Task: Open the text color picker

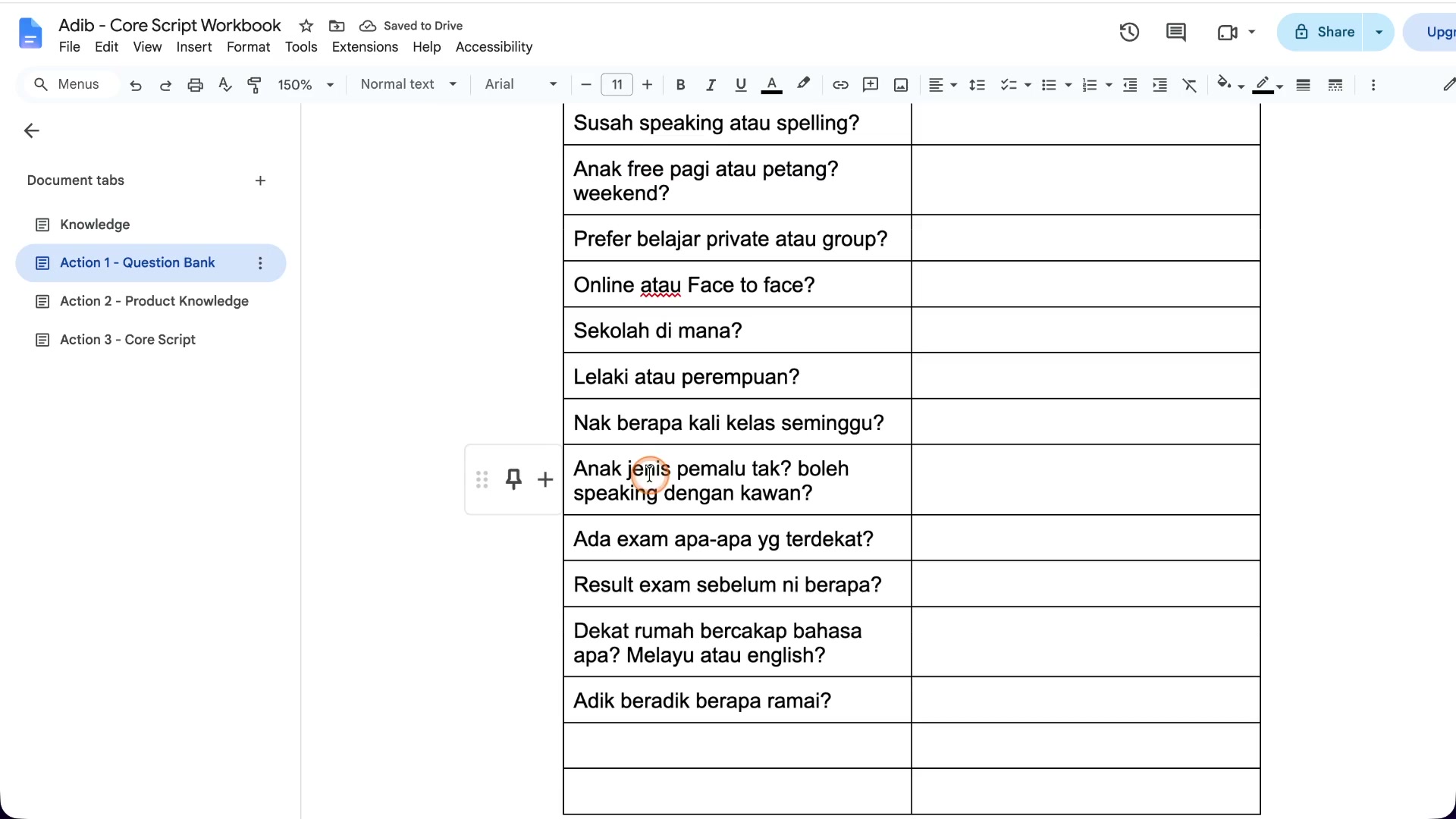Action: click(x=771, y=85)
